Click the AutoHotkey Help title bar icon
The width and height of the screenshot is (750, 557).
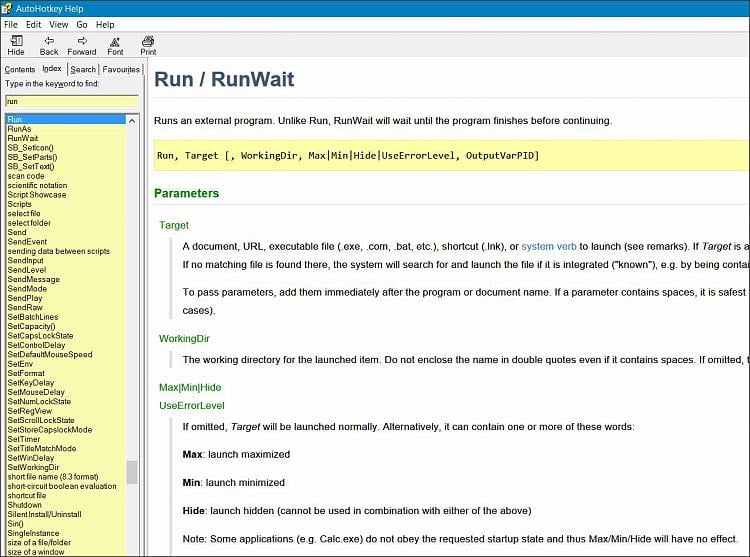[7, 9]
